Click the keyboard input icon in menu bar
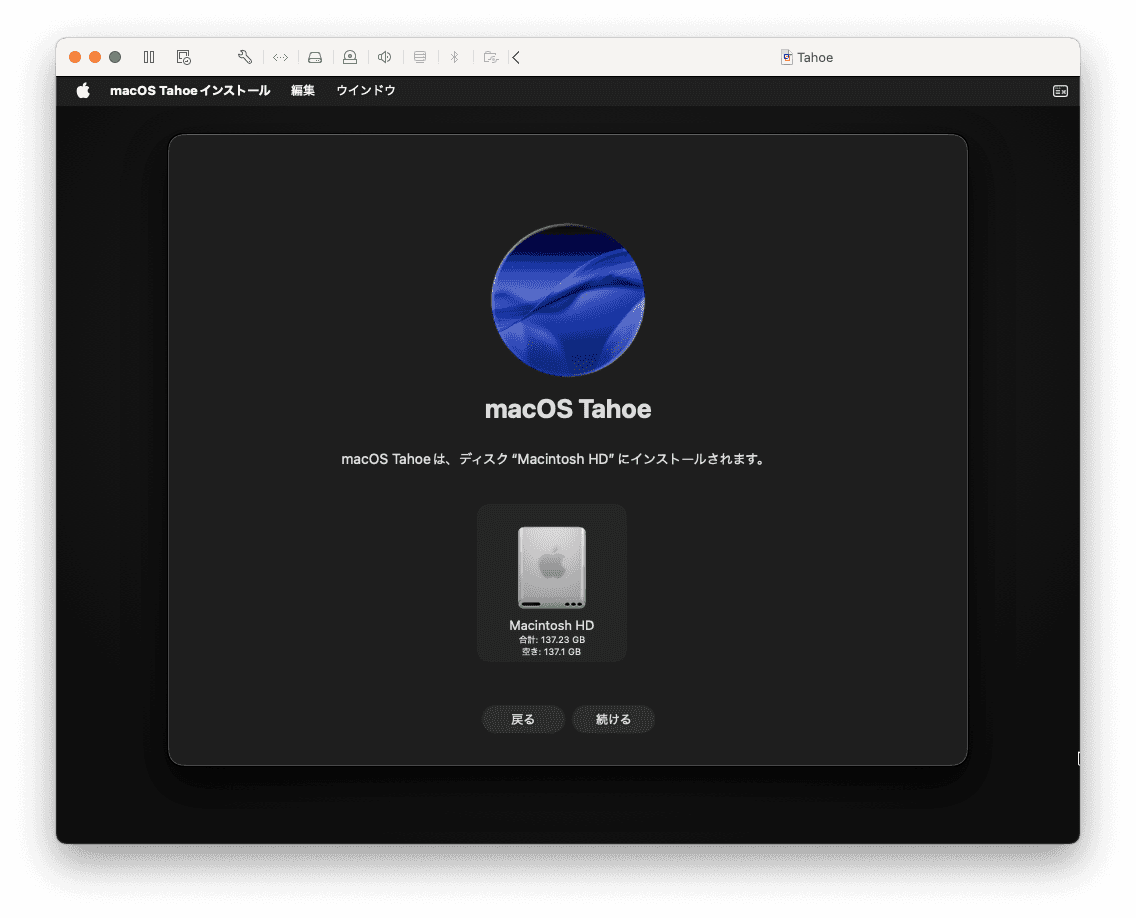 click(x=1060, y=91)
